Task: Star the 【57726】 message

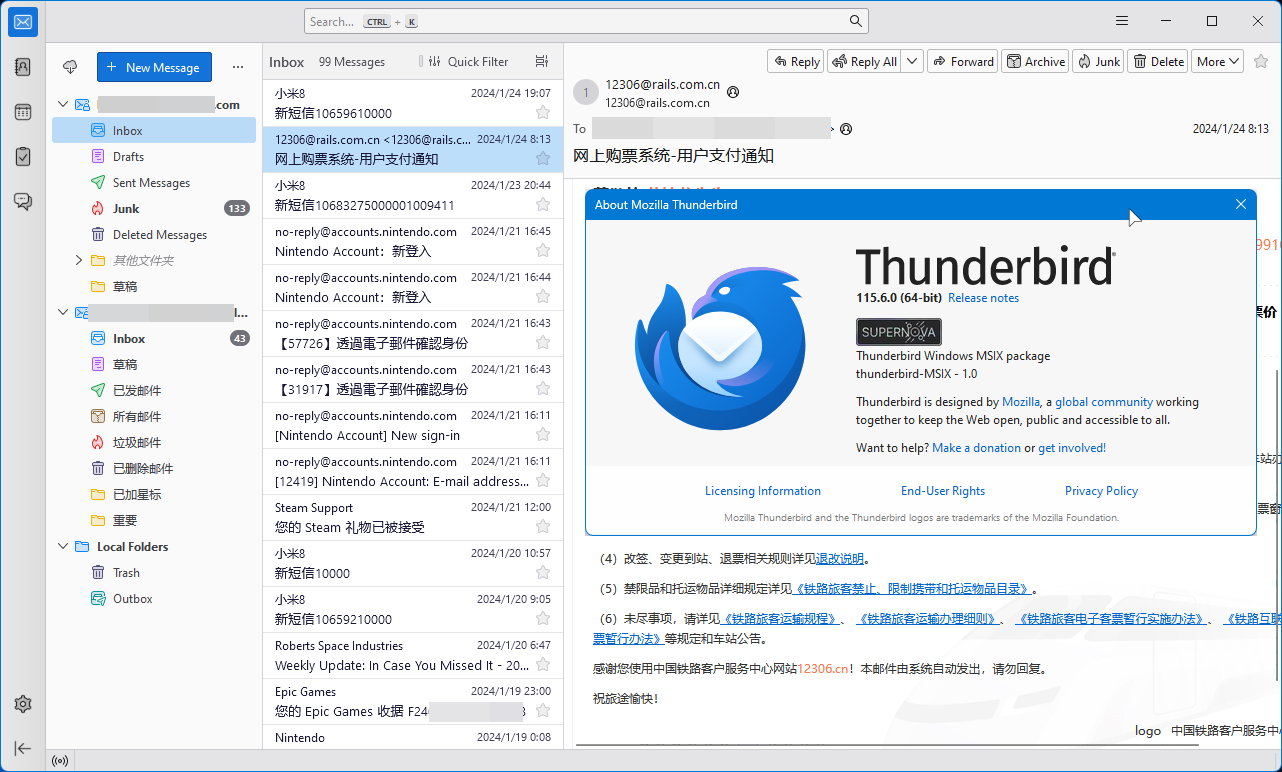Action: (543, 342)
